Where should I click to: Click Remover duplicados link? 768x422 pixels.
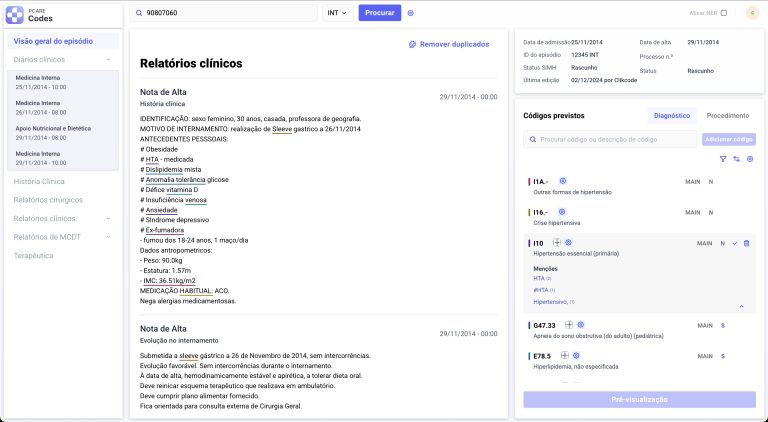tap(448, 44)
